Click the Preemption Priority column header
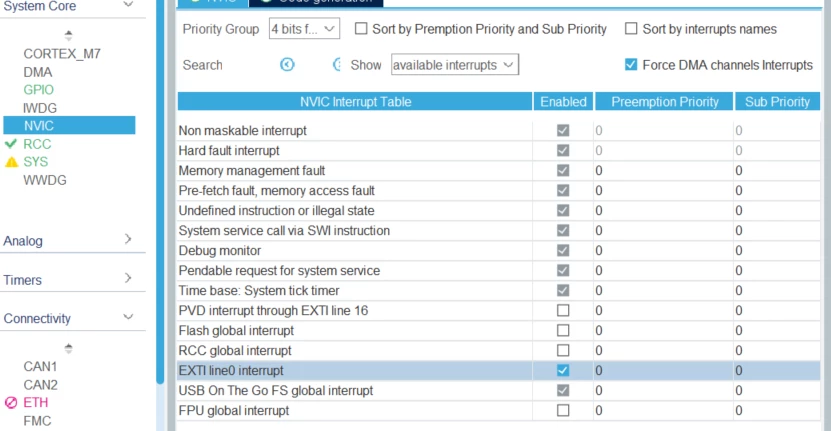 pyautogui.click(x=665, y=101)
